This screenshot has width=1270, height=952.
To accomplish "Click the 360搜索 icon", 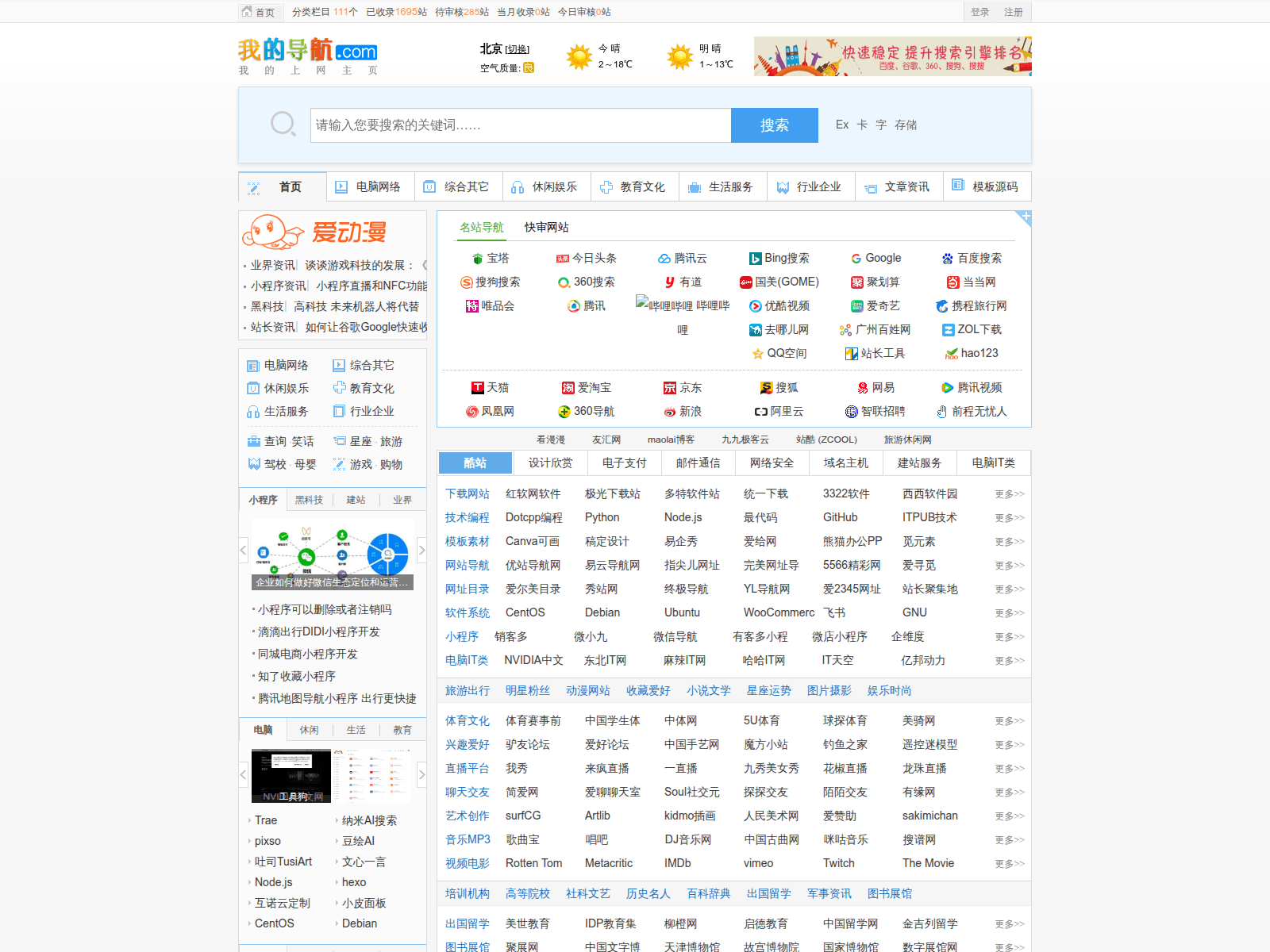I will tap(564, 282).
